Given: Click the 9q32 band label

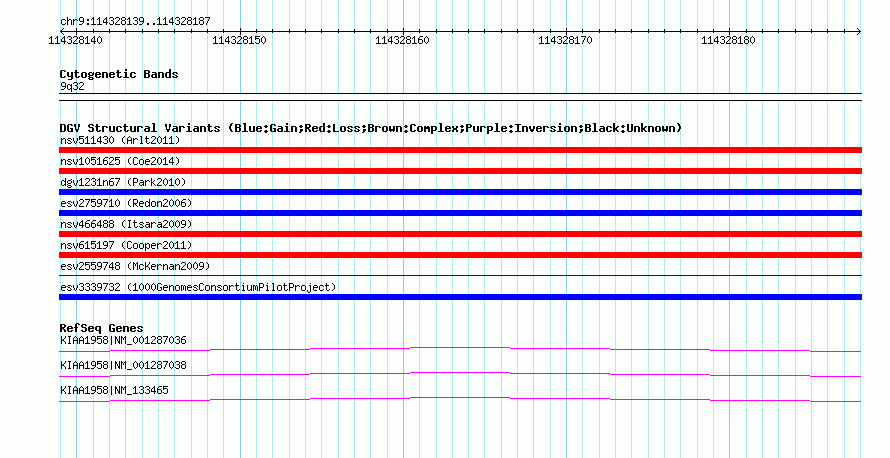Looking at the screenshot, I should [72, 87].
